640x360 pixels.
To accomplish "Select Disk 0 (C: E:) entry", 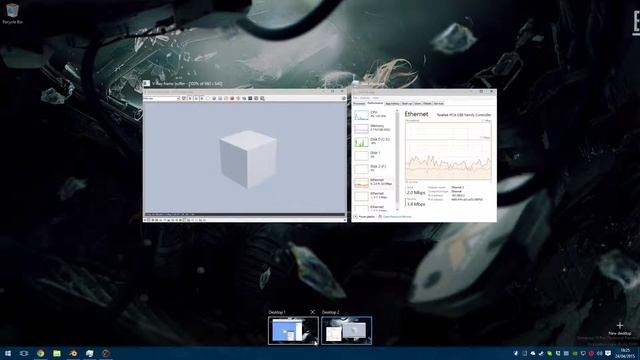I will coord(373,142).
